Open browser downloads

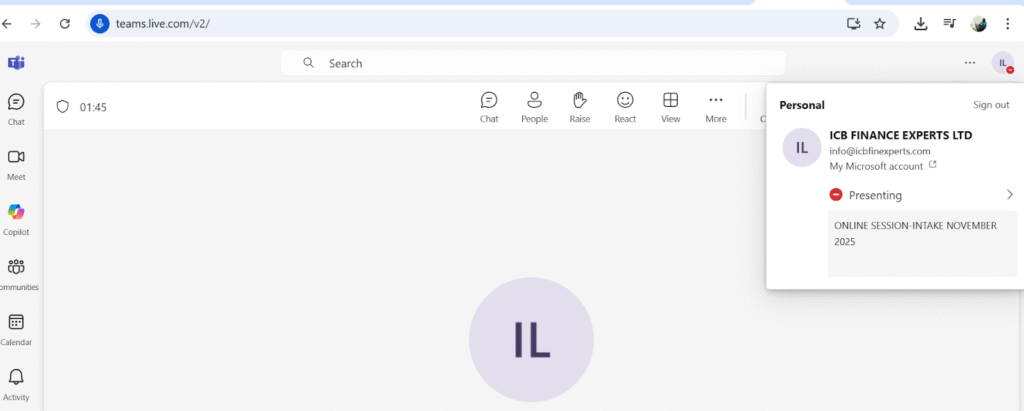920,24
